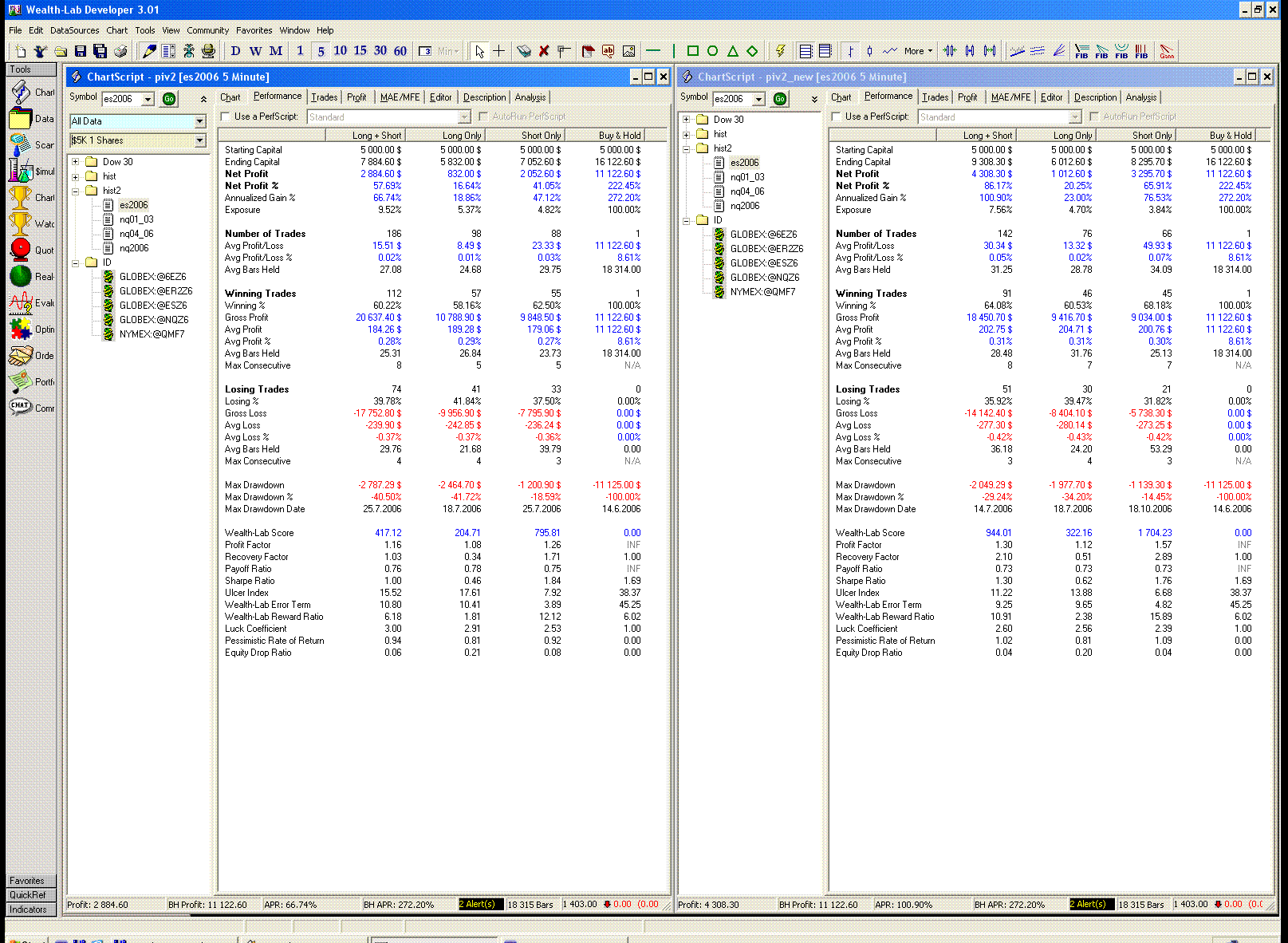Image resolution: width=1288 pixels, height=943 pixels.
Task: Select the vertical line drawing tool
Action: coord(674,51)
